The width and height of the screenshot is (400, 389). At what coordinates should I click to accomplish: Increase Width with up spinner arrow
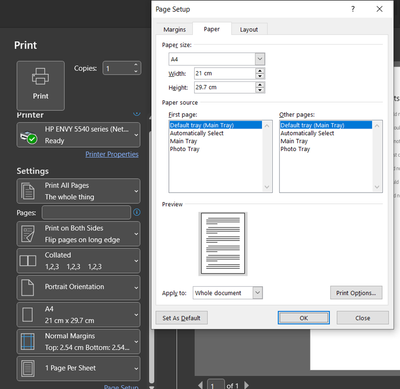pos(260,71)
